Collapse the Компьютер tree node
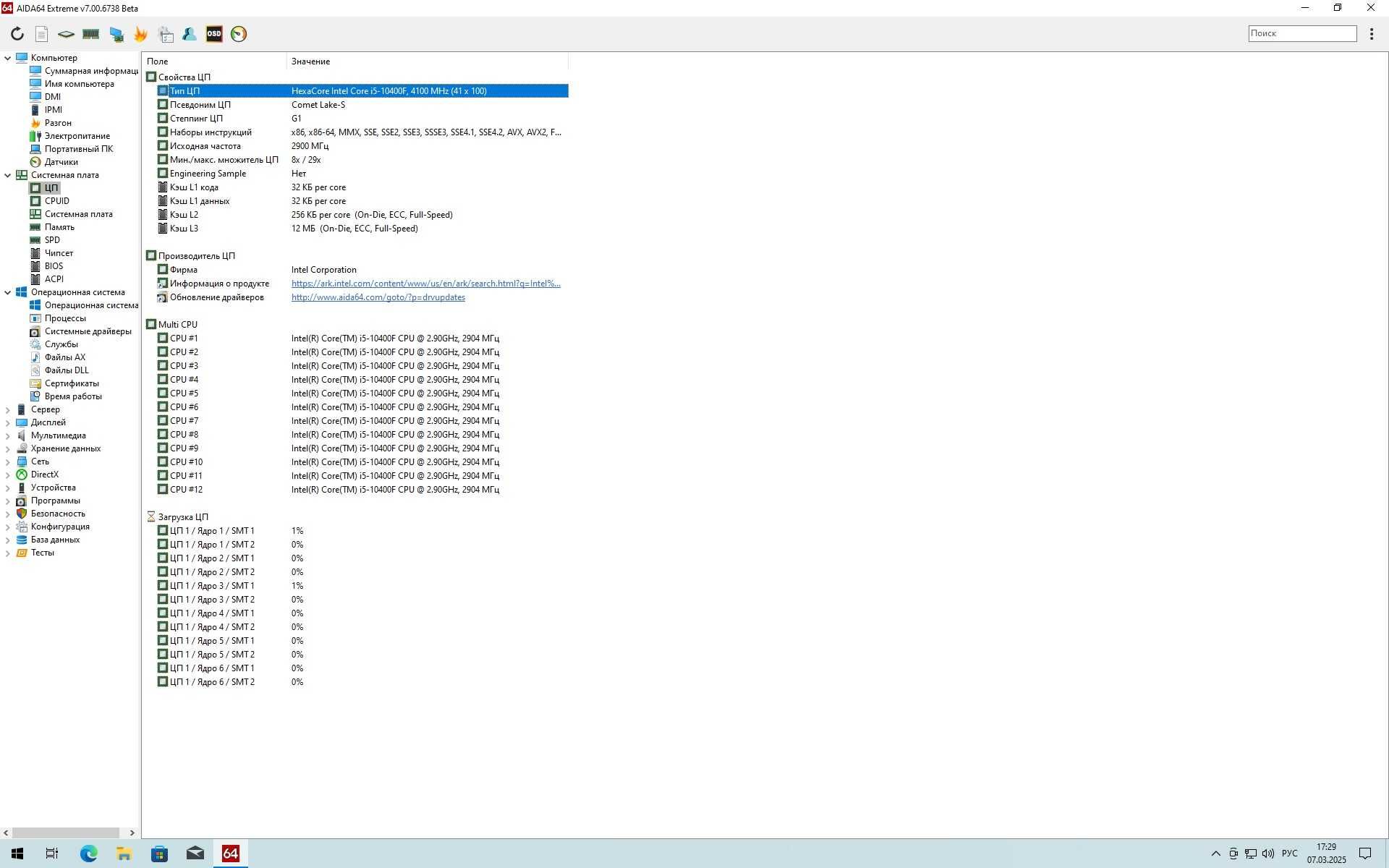1389x868 pixels. tap(8, 58)
